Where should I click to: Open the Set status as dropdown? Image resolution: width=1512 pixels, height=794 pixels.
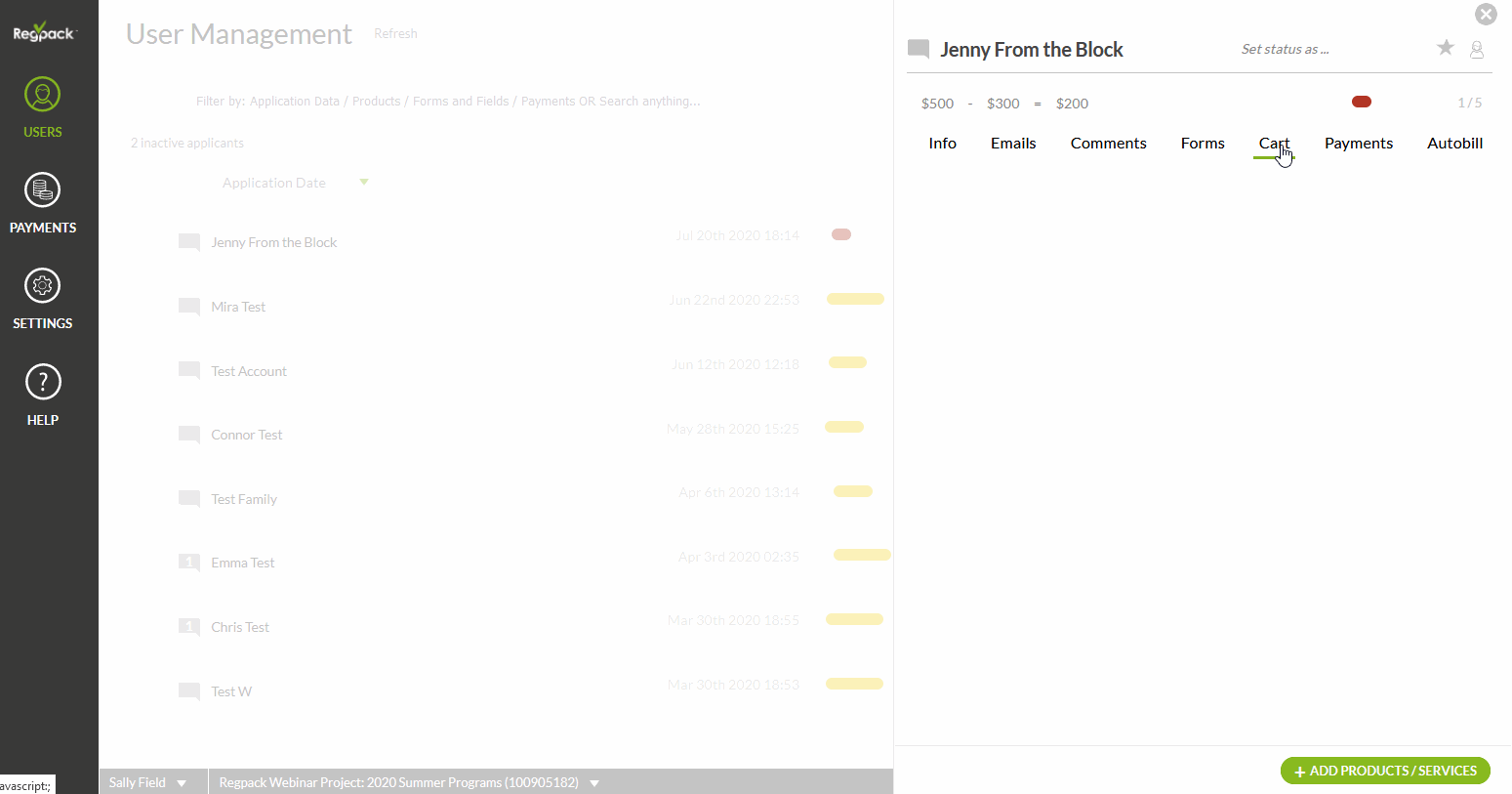(x=1285, y=49)
